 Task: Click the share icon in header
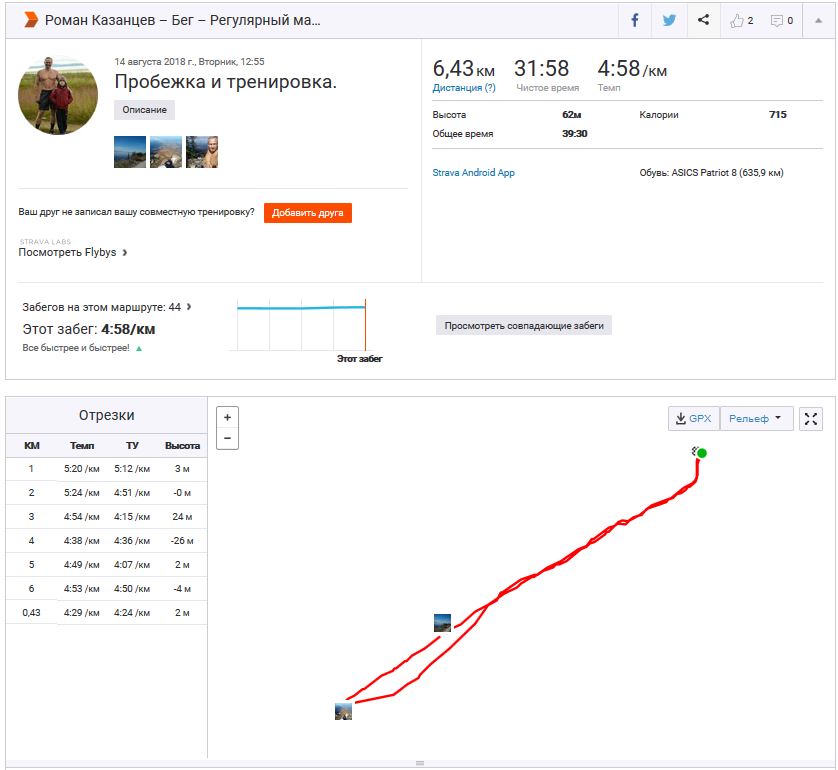tap(703, 20)
